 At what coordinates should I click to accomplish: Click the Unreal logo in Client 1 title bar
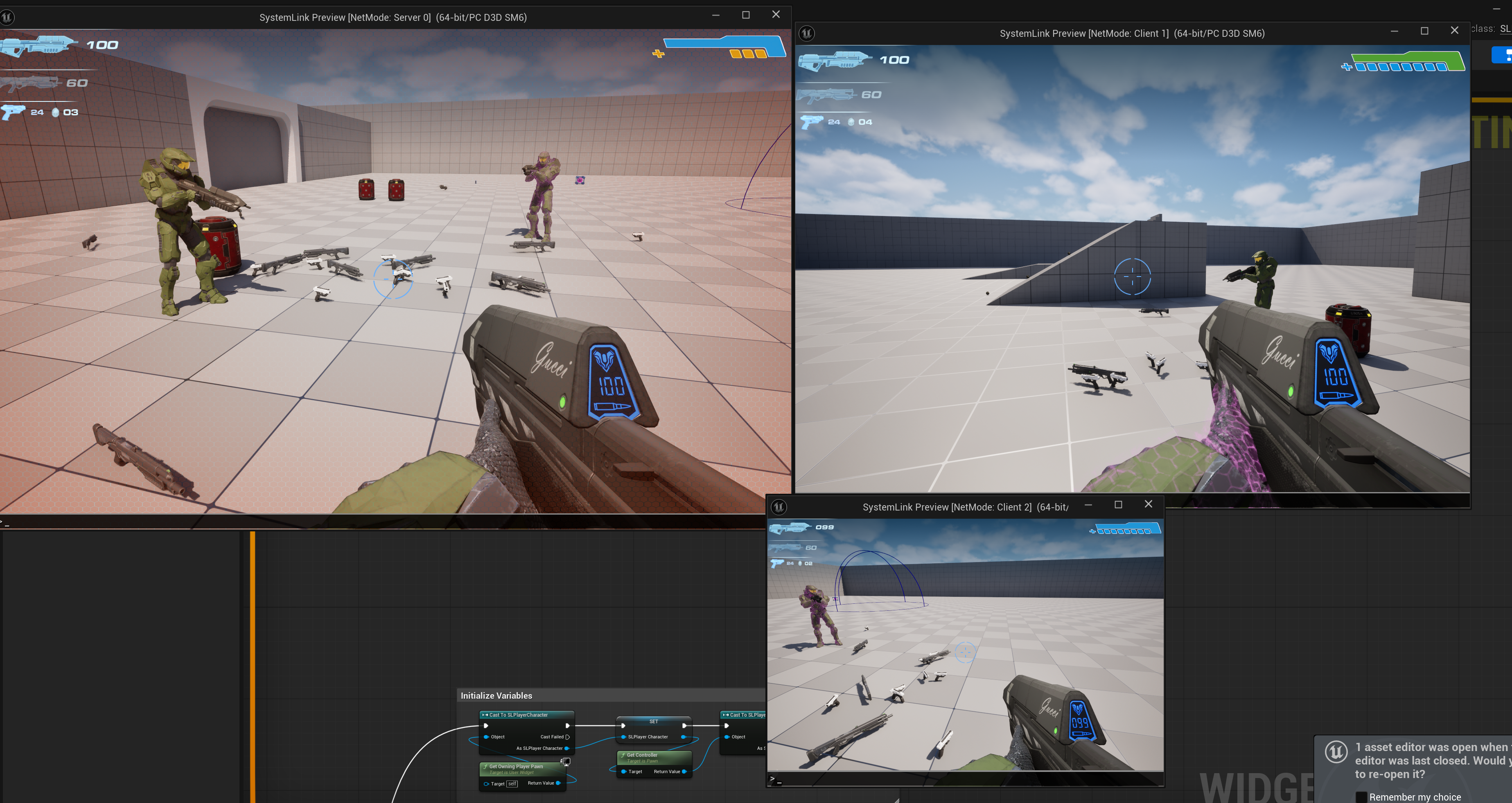(x=807, y=34)
